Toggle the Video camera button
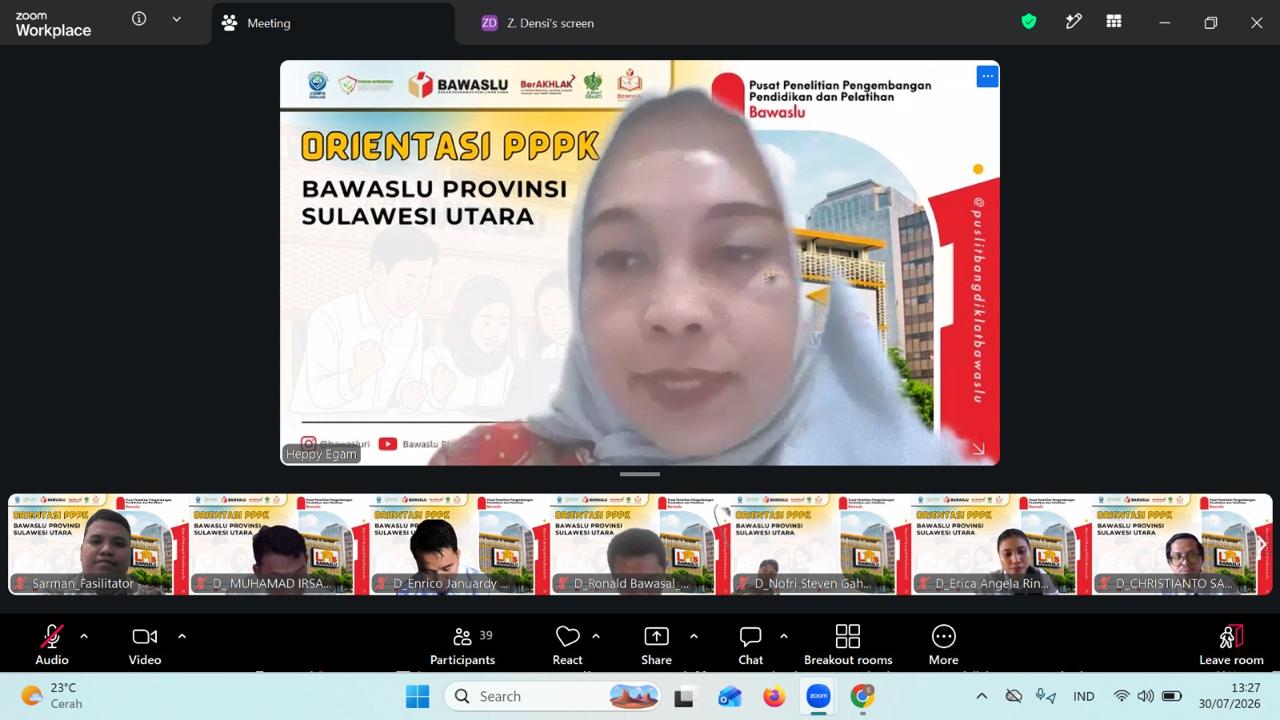This screenshot has height=720, width=1280. coord(145,644)
